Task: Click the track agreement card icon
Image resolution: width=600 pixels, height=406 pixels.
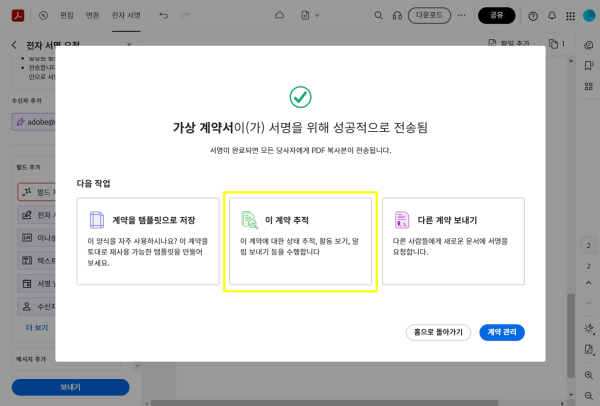Action: click(x=249, y=220)
